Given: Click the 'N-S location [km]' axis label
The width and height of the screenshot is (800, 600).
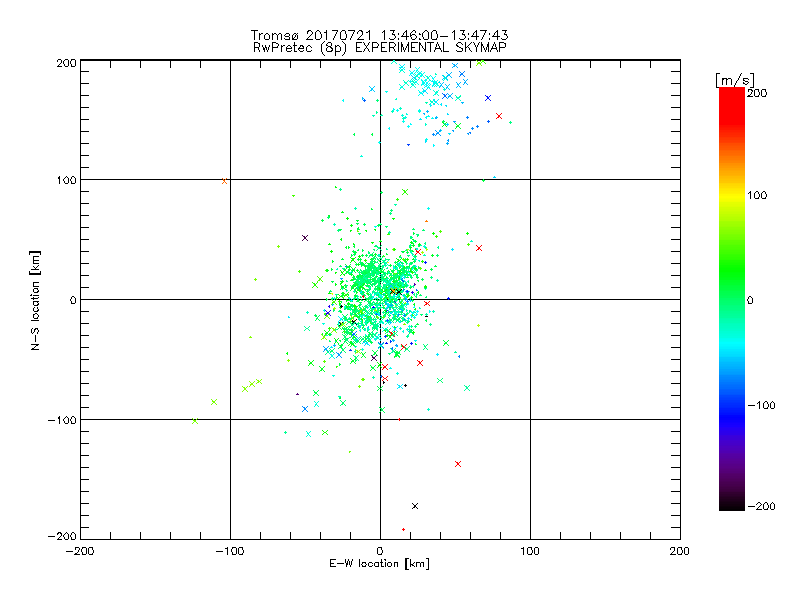Looking at the screenshot, I should (x=35, y=300).
